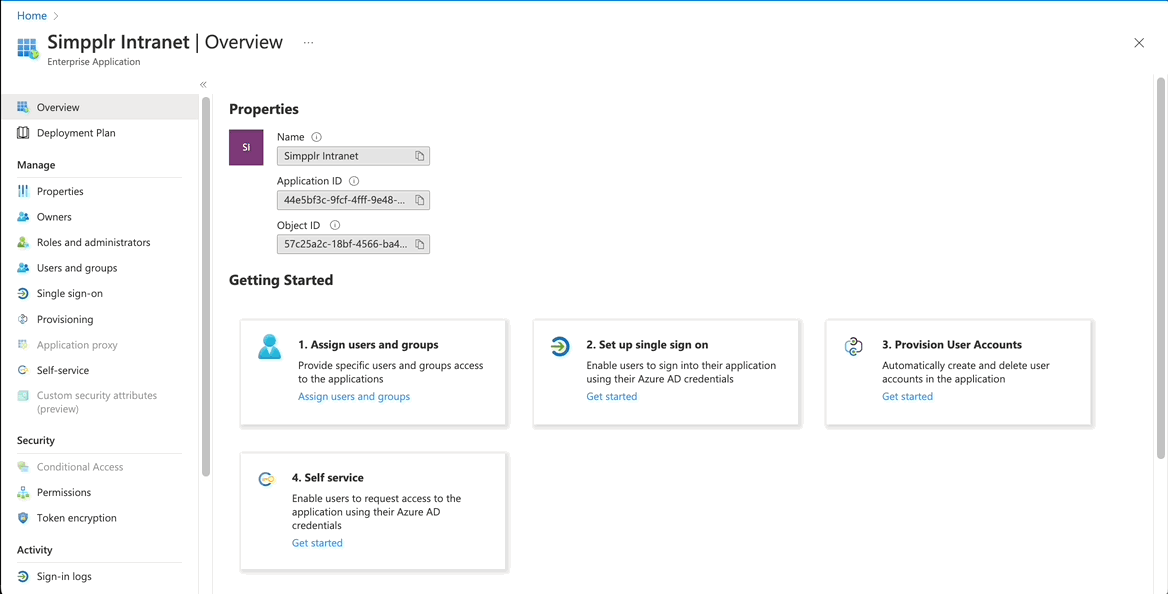The width and height of the screenshot is (1168, 594).
Task: Click the info icon beside Object ID
Action: coord(335,225)
